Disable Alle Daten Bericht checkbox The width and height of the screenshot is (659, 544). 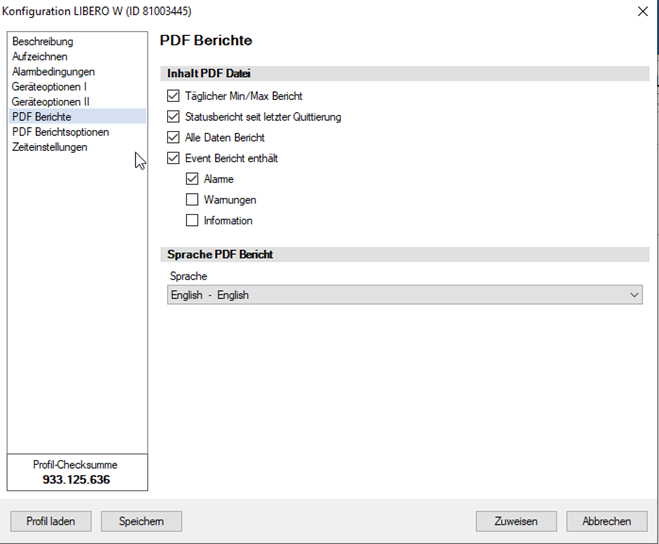[x=174, y=137]
